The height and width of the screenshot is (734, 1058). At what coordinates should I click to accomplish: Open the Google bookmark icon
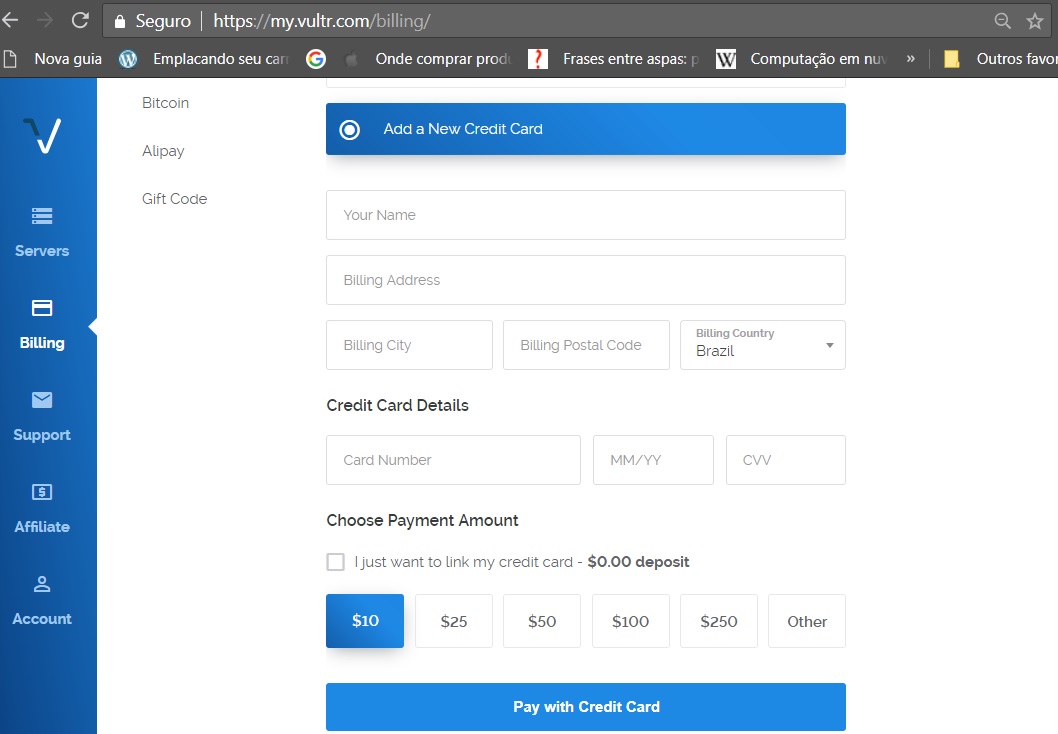point(316,59)
